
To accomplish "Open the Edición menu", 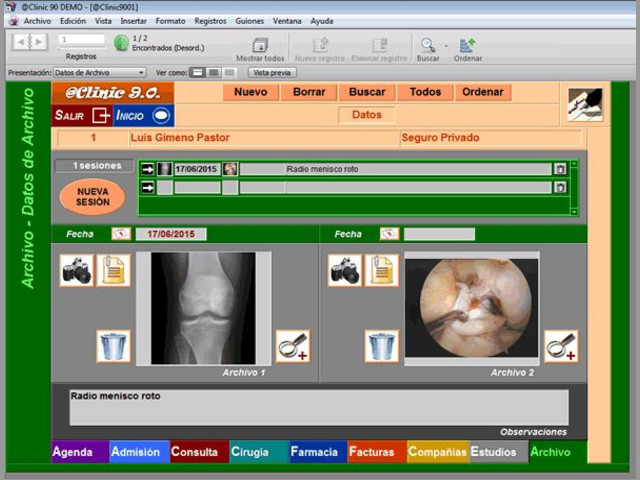I will click(x=73, y=21).
